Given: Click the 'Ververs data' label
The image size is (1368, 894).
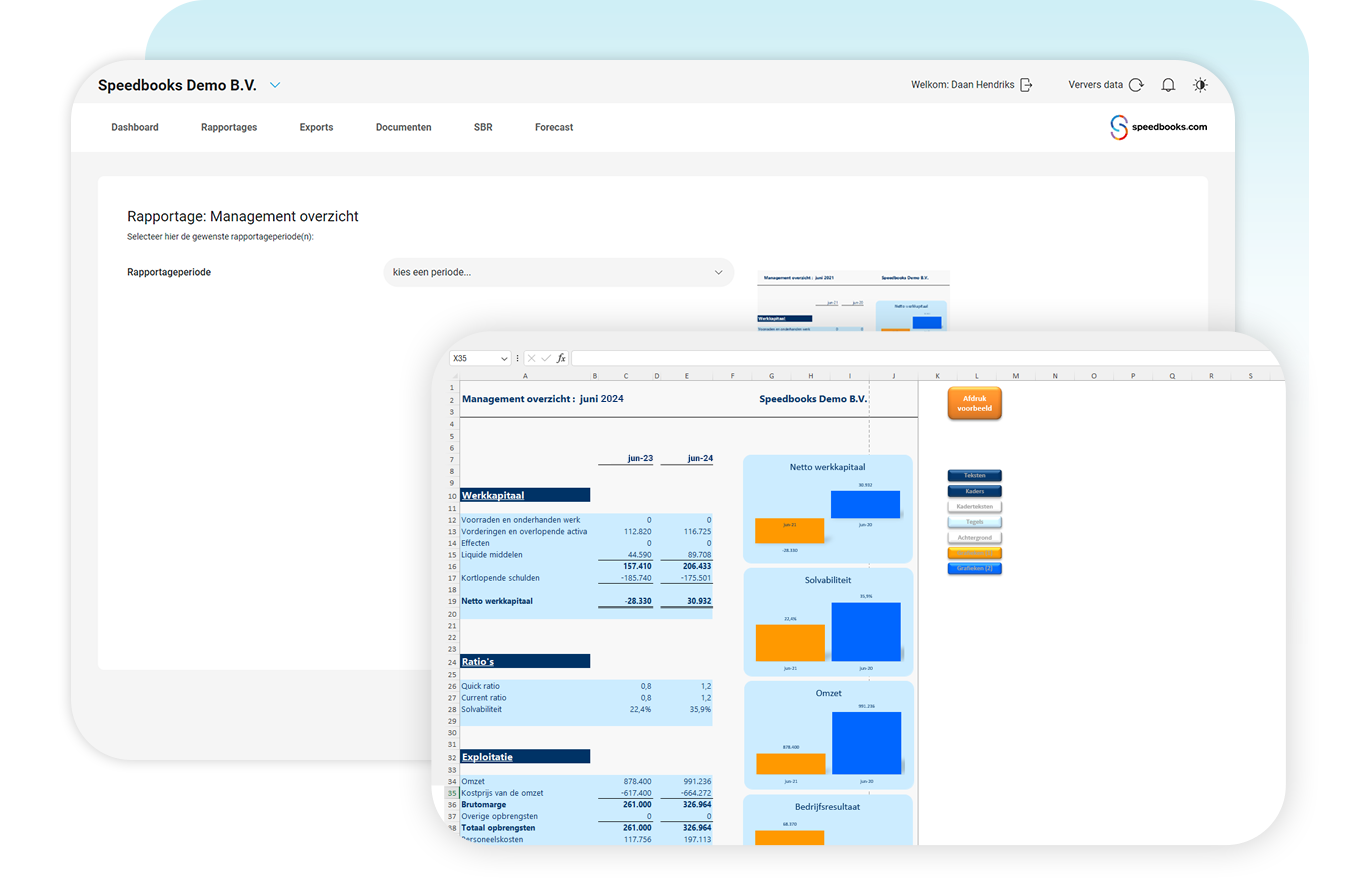Looking at the screenshot, I should pos(1095,86).
